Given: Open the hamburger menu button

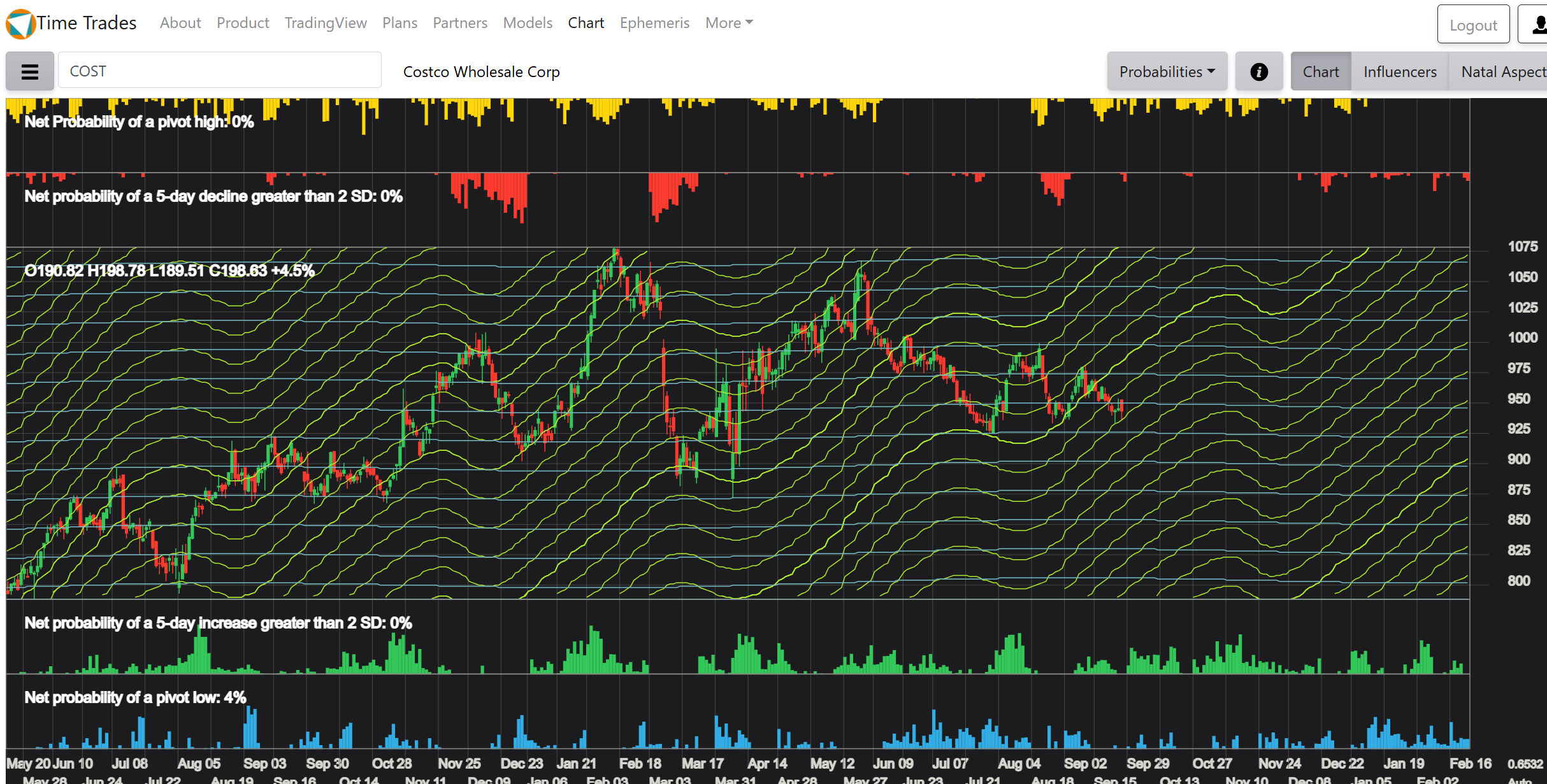Looking at the screenshot, I should pos(29,71).
